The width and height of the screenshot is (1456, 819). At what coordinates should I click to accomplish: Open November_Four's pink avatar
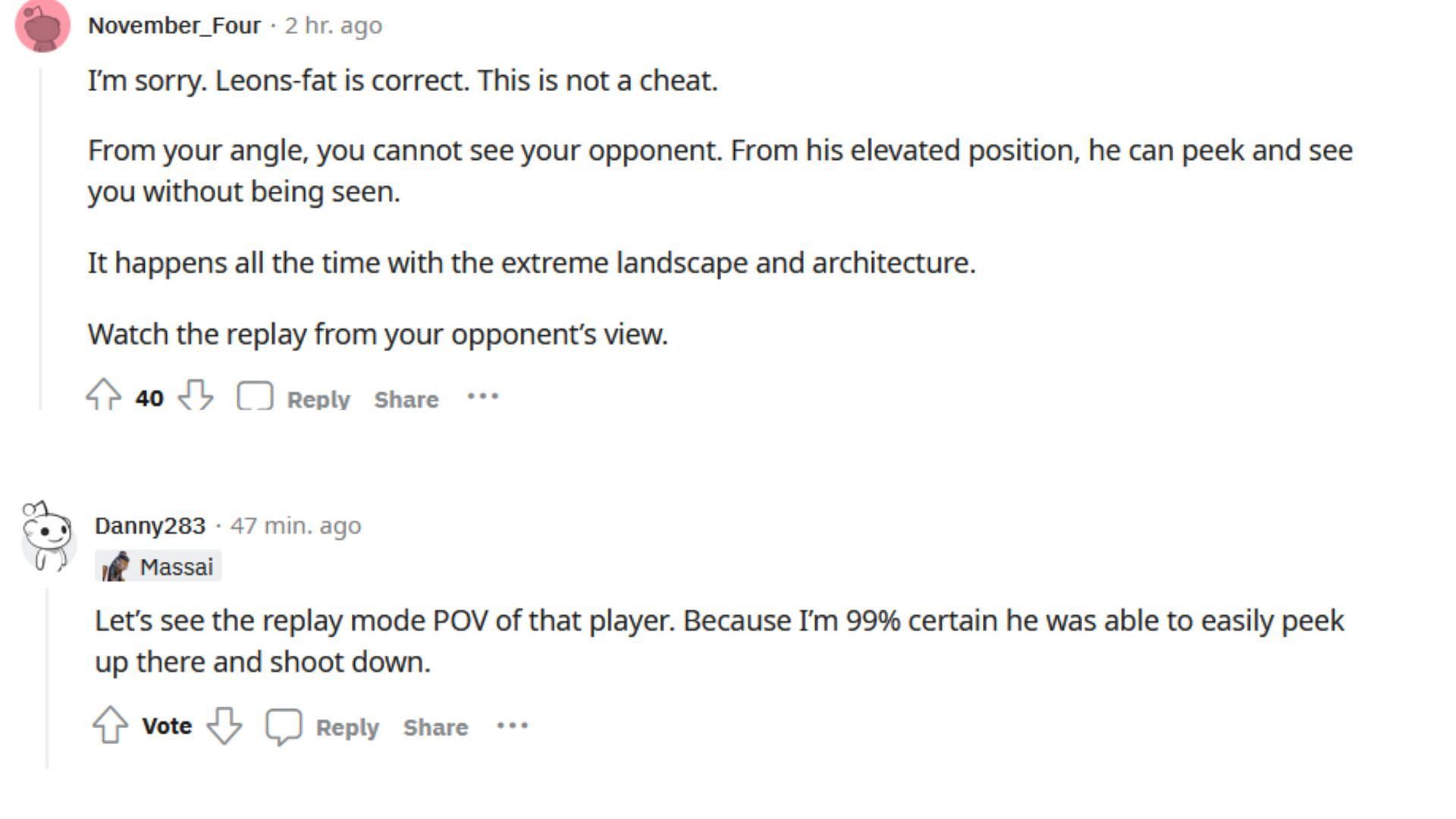click(x=42, y=25)
